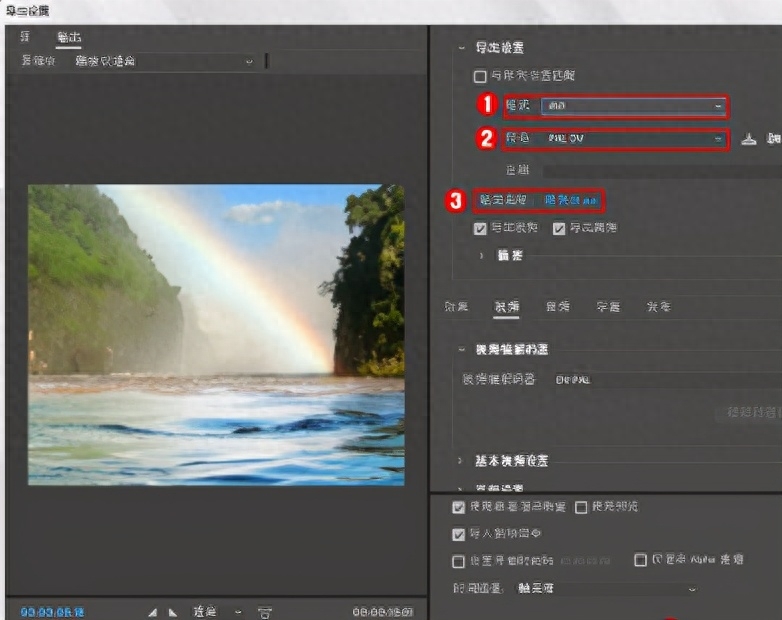Enable the Set Start Timecode checkbox

click(x=458, y=561)
